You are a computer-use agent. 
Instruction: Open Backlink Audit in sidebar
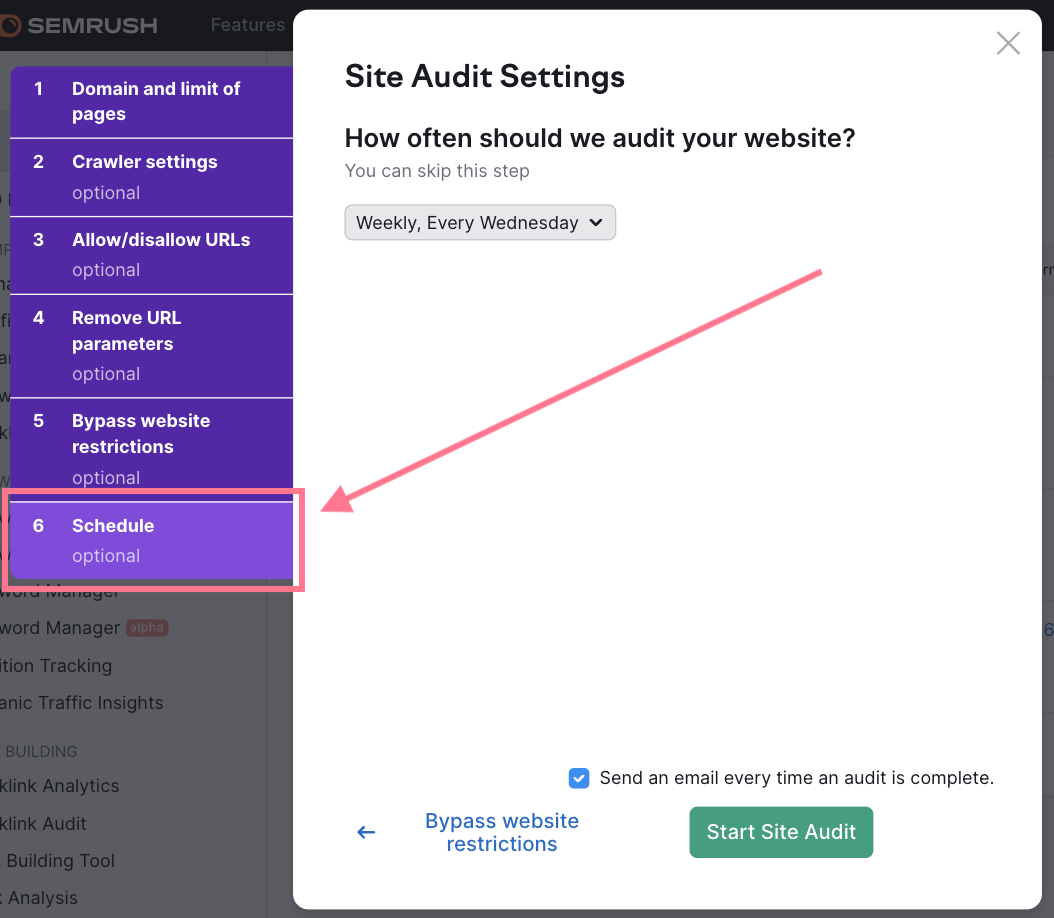coord(44,823)
